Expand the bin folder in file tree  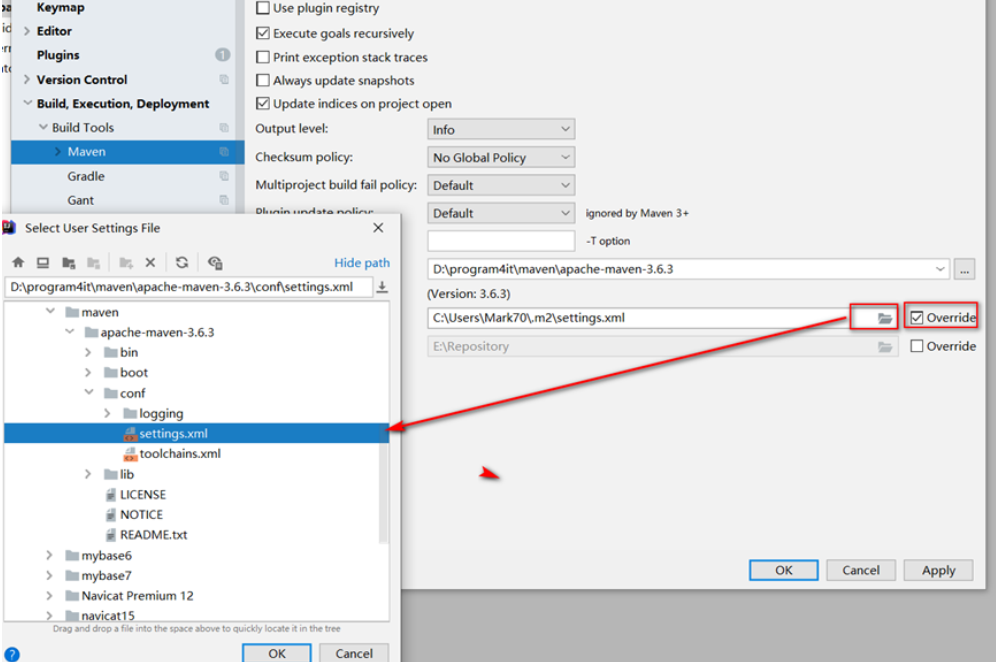(88, 353)
